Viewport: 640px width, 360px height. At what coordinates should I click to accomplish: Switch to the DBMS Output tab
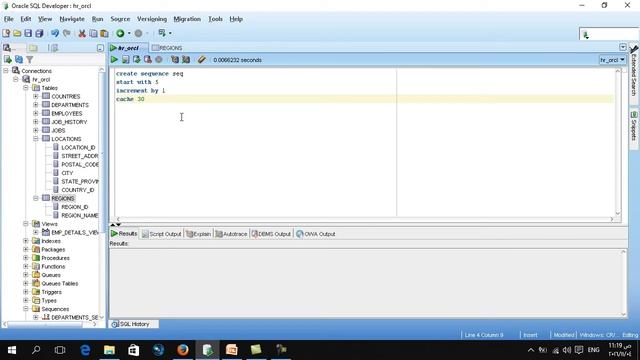271,234
